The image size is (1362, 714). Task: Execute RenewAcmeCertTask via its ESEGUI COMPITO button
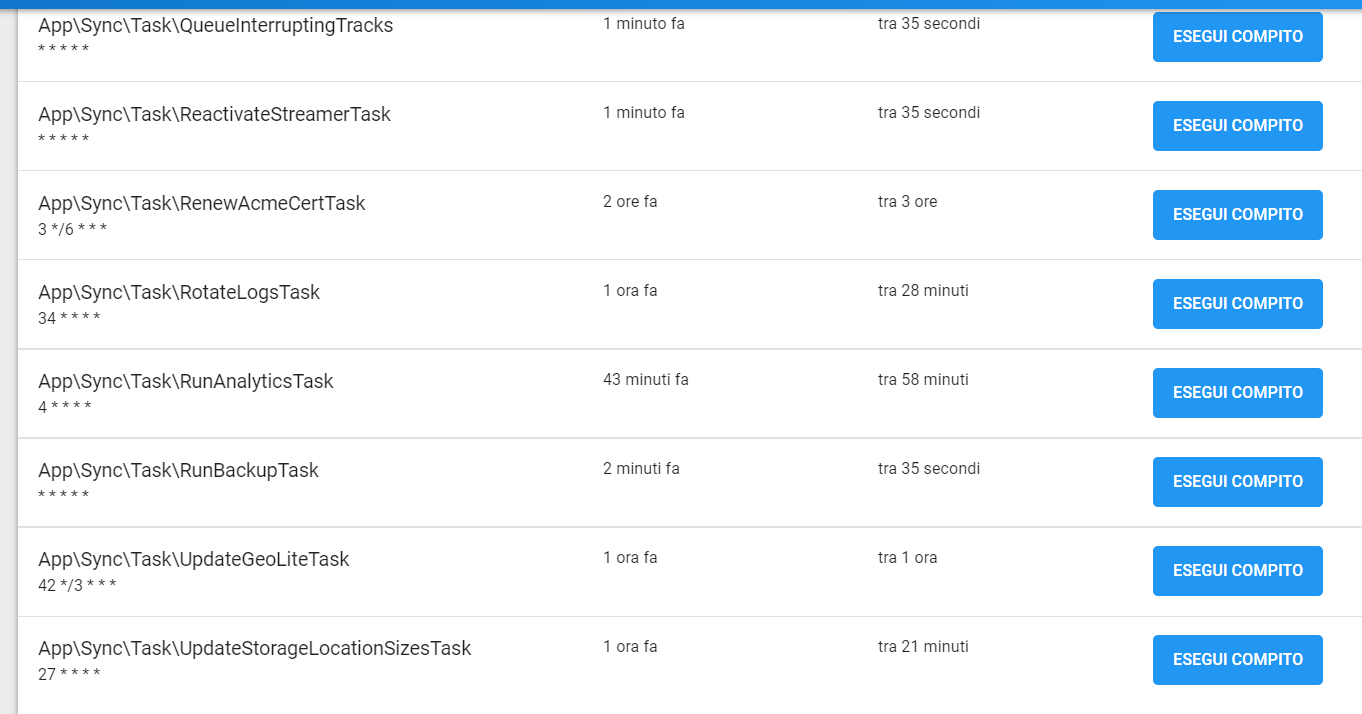tap(1237, 214)
